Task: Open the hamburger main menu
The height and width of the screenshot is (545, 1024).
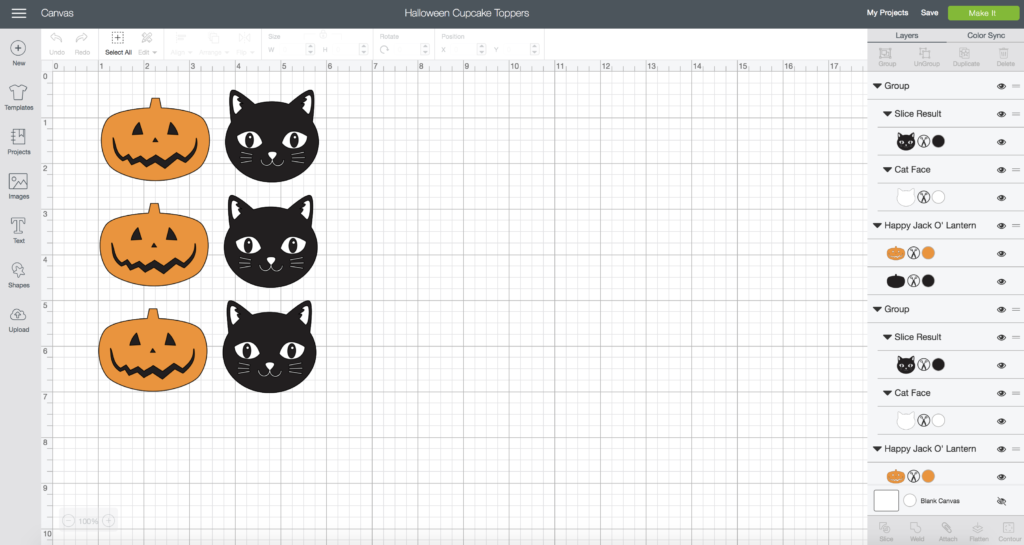Action: coord(19,13)
